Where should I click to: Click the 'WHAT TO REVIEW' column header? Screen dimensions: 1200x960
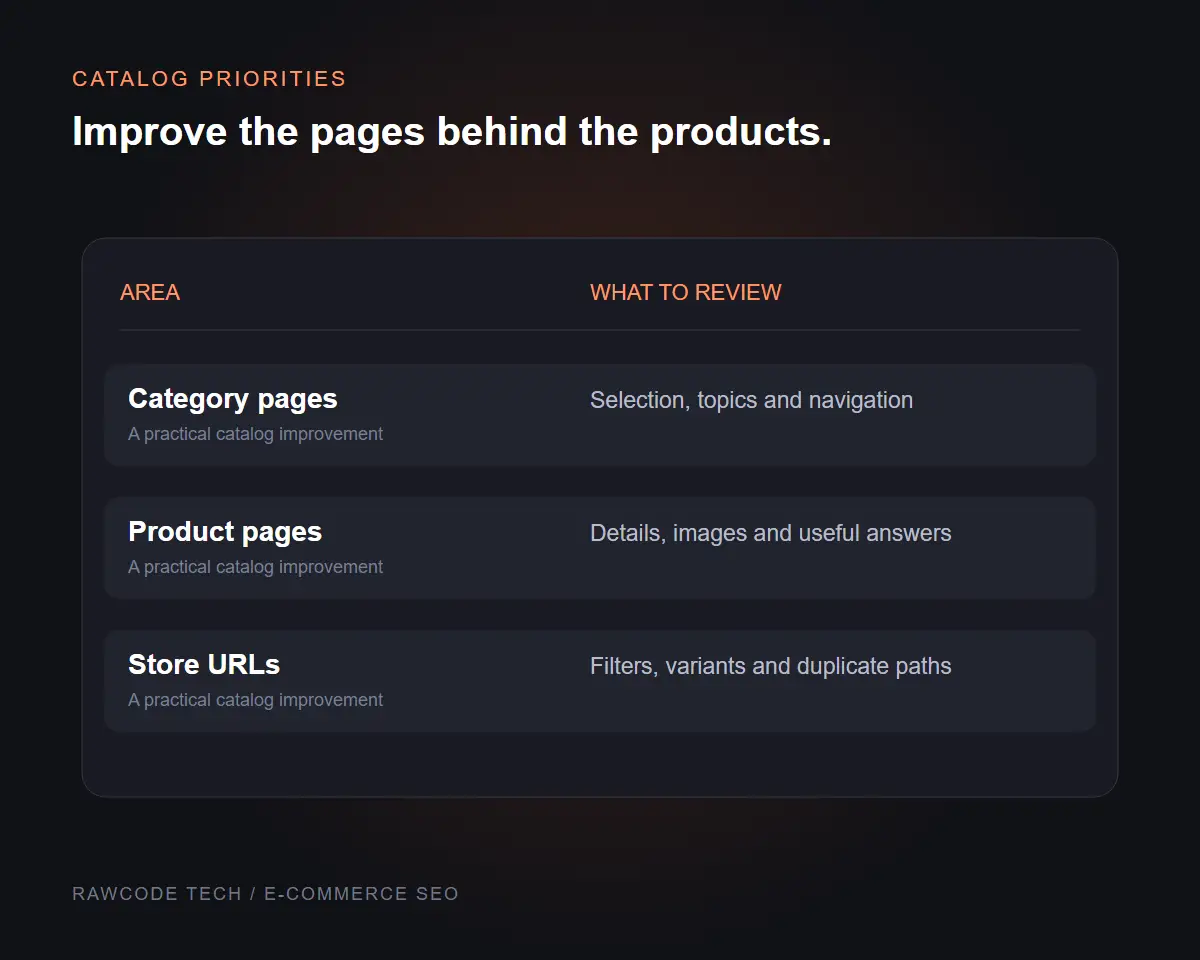click(x=686, y=292)
